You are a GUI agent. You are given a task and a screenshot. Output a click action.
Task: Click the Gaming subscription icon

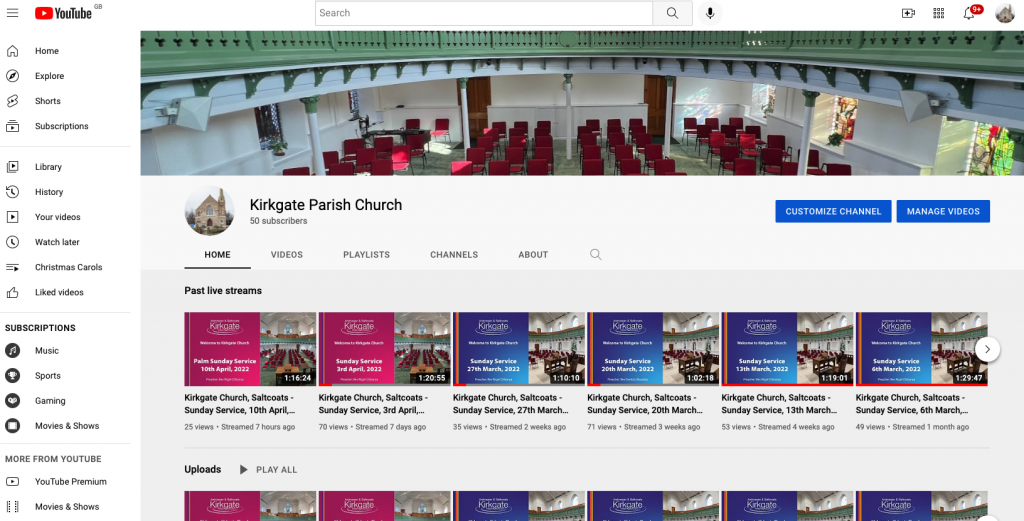point(12,401)
